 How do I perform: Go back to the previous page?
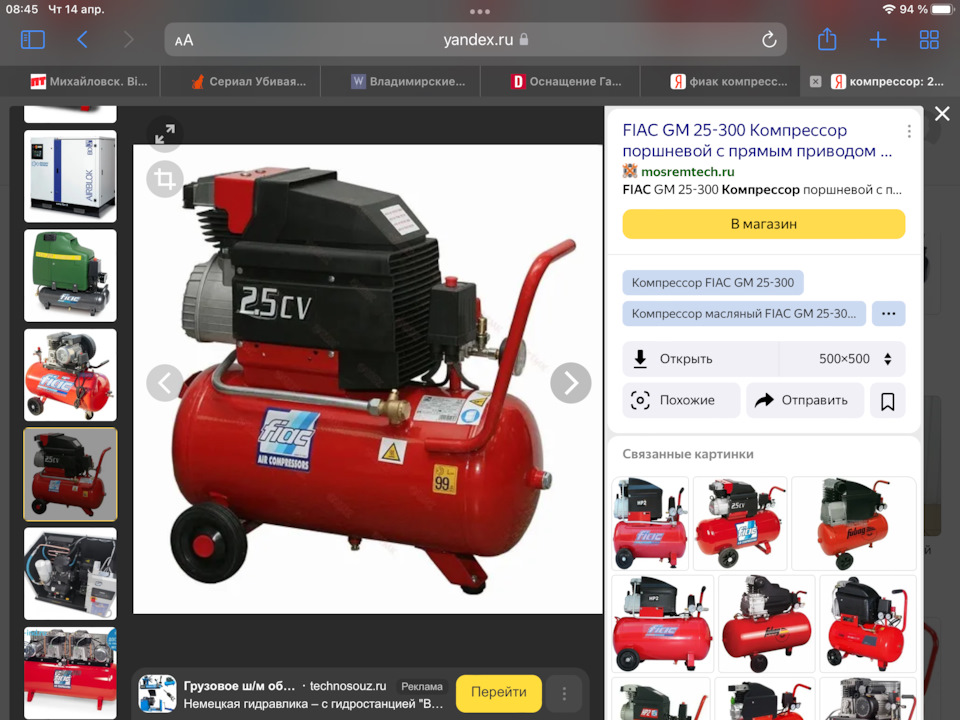[83, 40]
